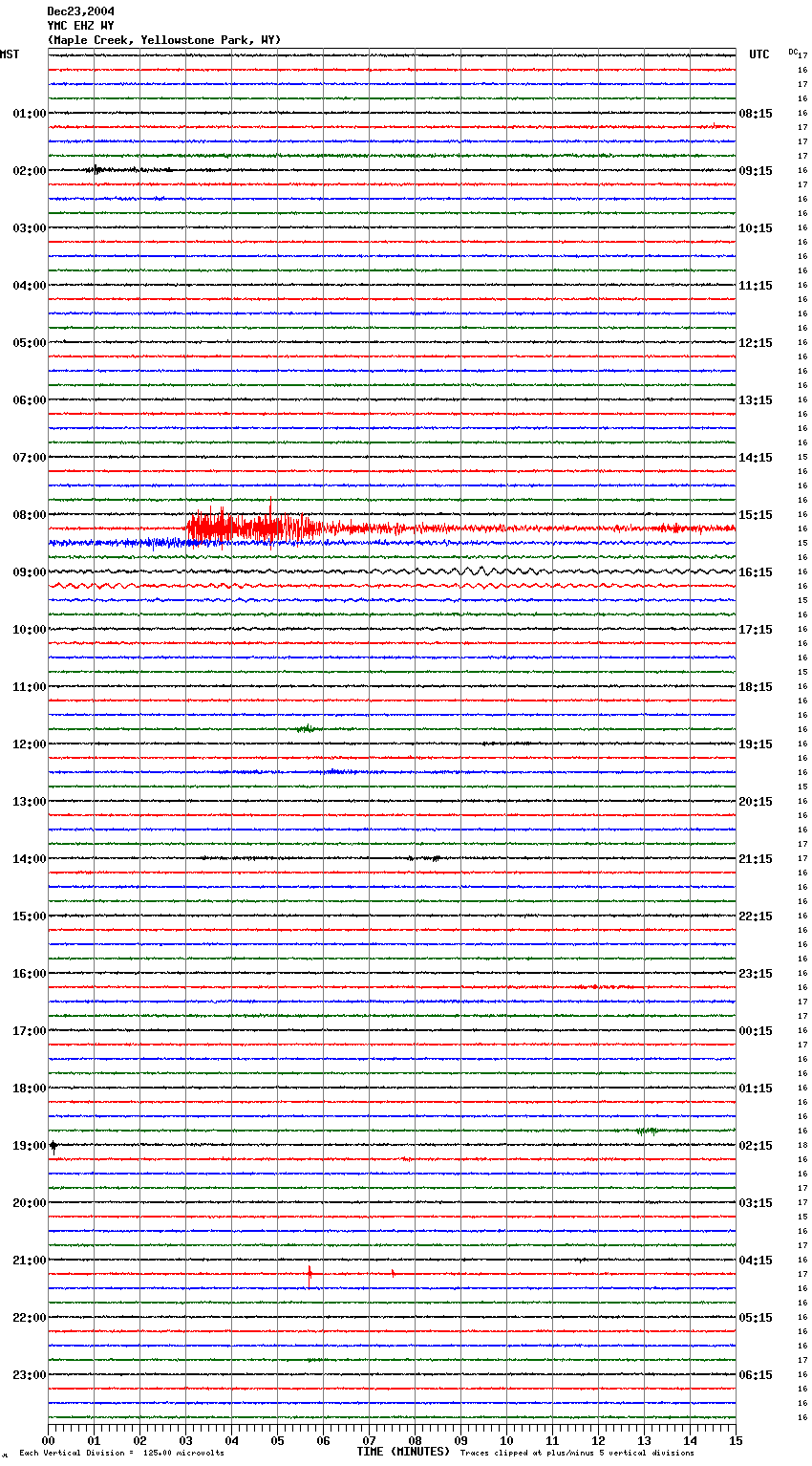This screenshot has width=812, height=1466.
Task: Click the "11:15" UTC time label
Action: (x=756, y=286)
